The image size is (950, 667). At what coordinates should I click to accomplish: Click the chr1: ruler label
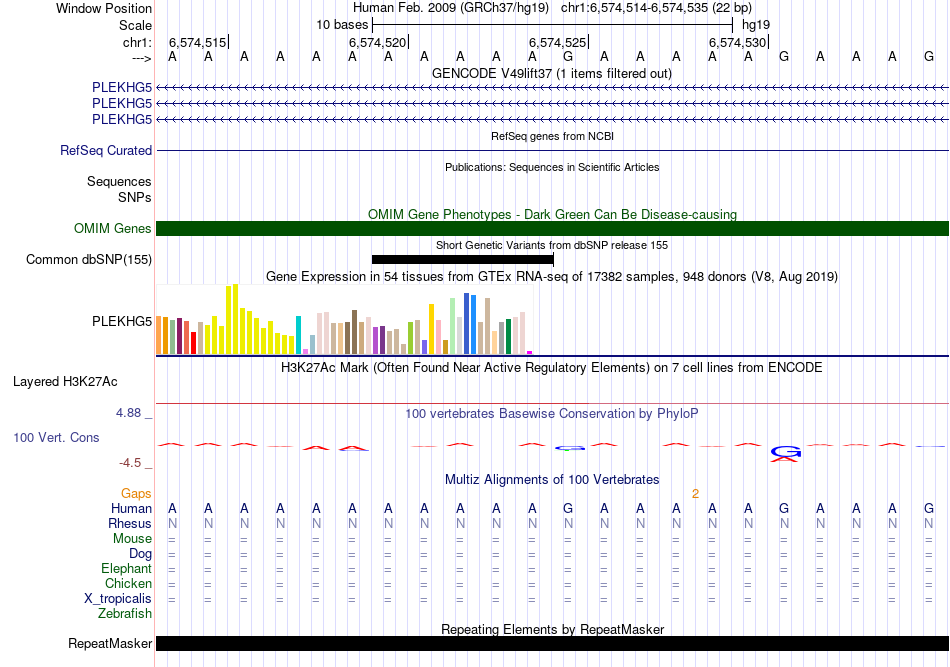click(x=137, y=42)
